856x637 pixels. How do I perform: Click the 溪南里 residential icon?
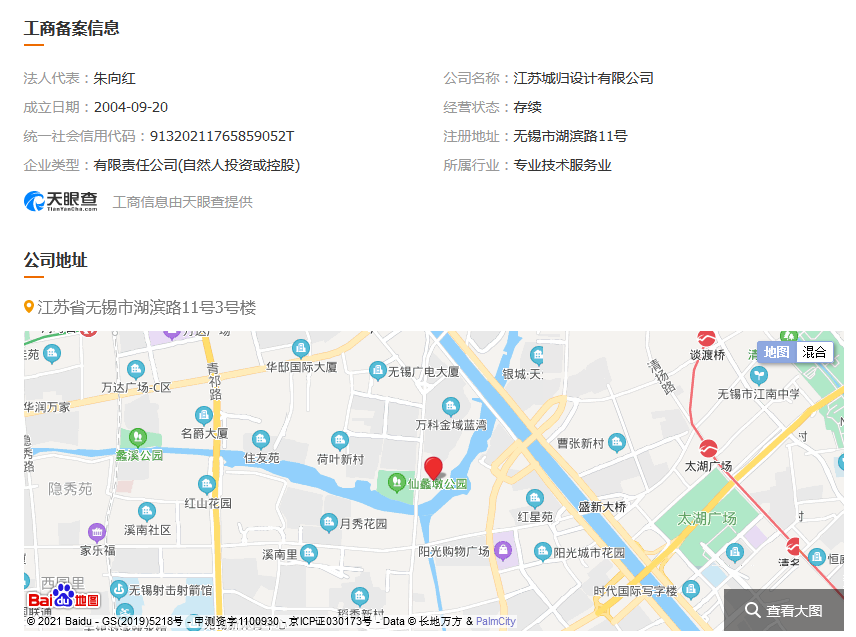click(309, 553)
